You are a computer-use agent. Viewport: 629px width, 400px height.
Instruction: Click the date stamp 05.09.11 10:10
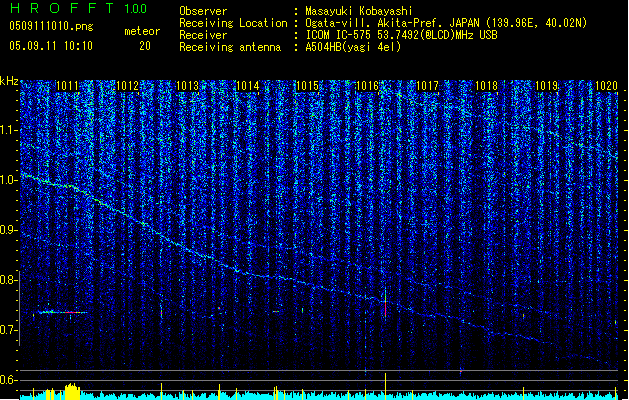[51, 46]
